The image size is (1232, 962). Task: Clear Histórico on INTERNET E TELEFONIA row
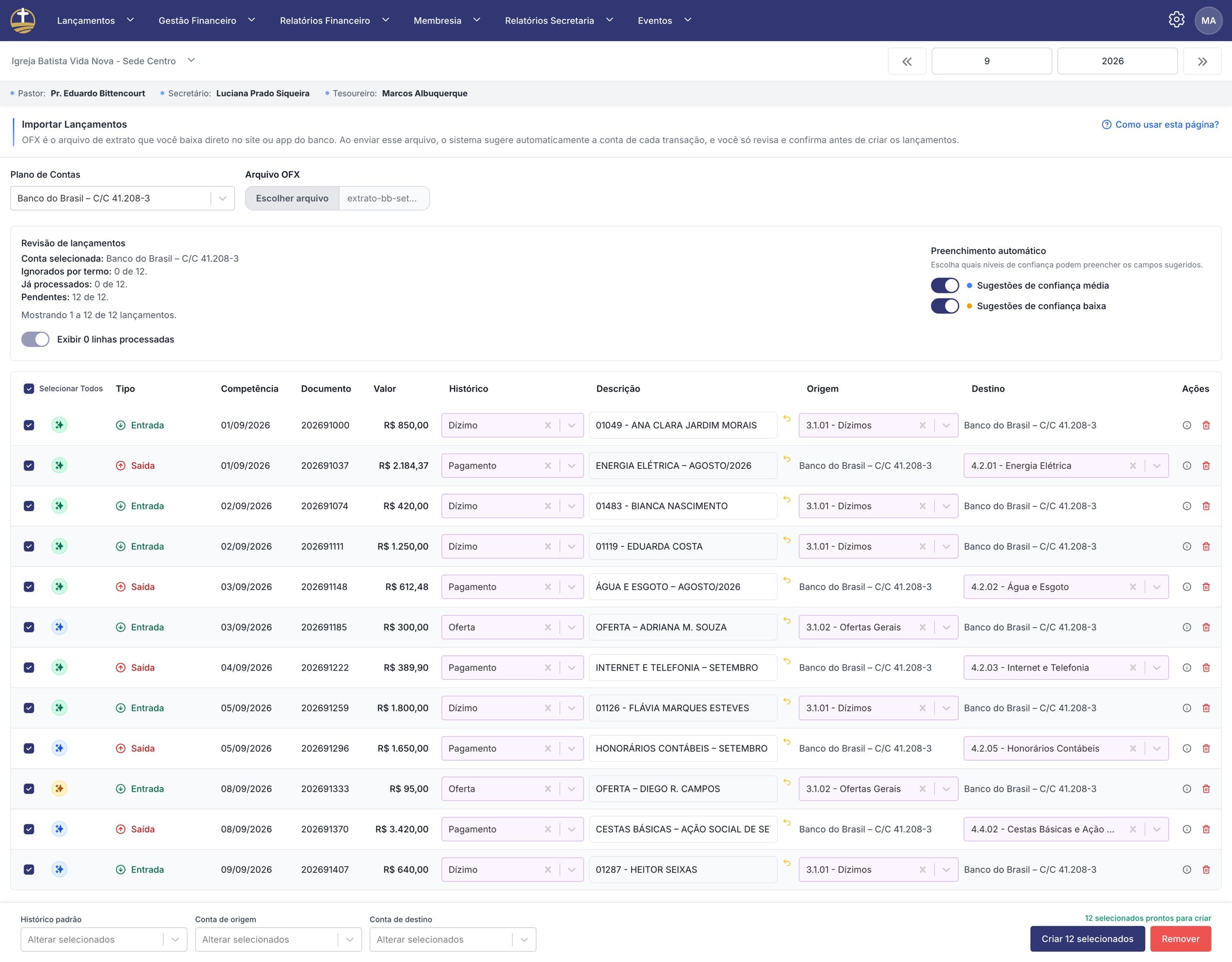[x=548, y=667]
